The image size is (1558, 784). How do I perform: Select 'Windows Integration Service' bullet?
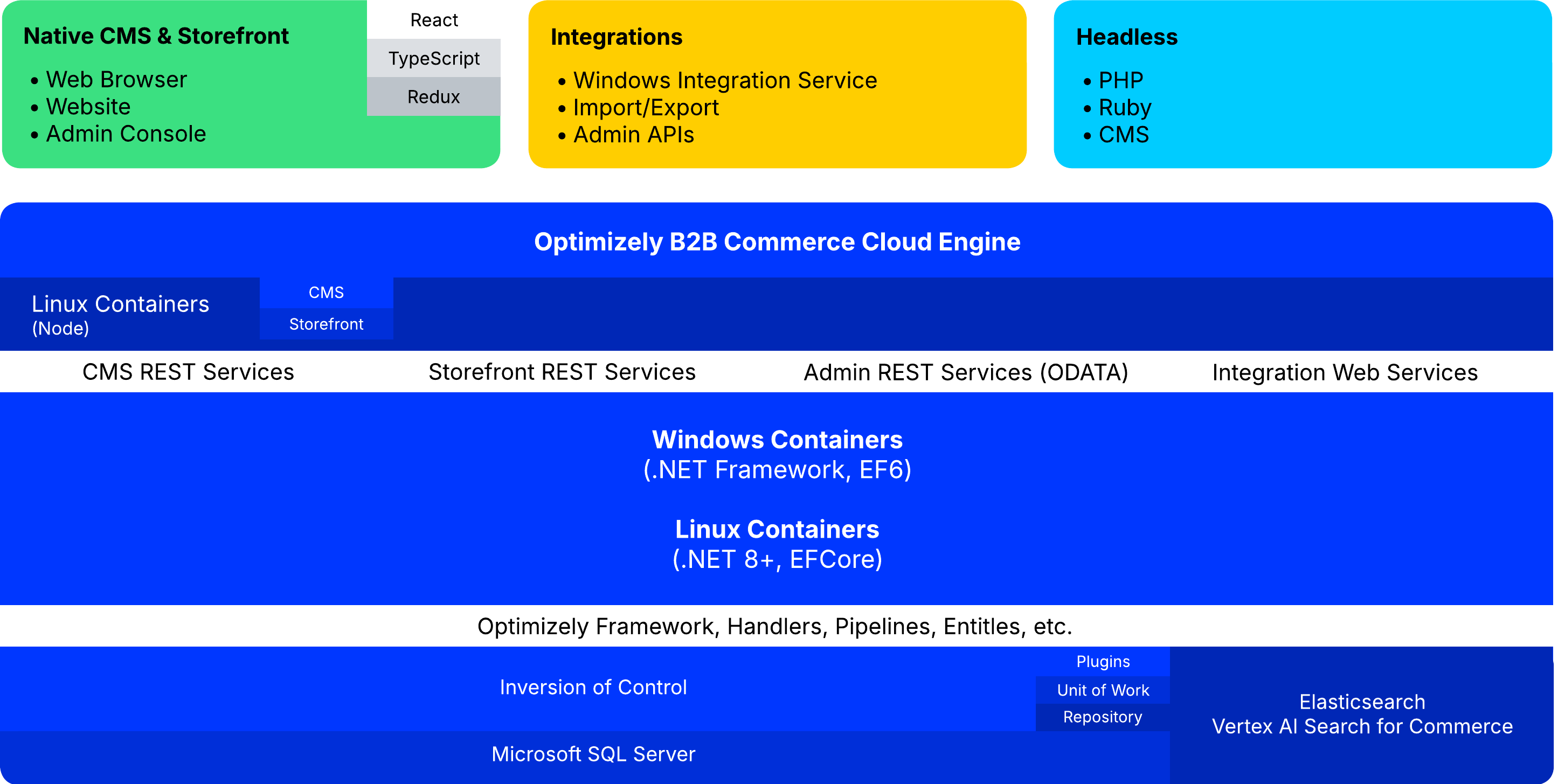tap(725, 80)
